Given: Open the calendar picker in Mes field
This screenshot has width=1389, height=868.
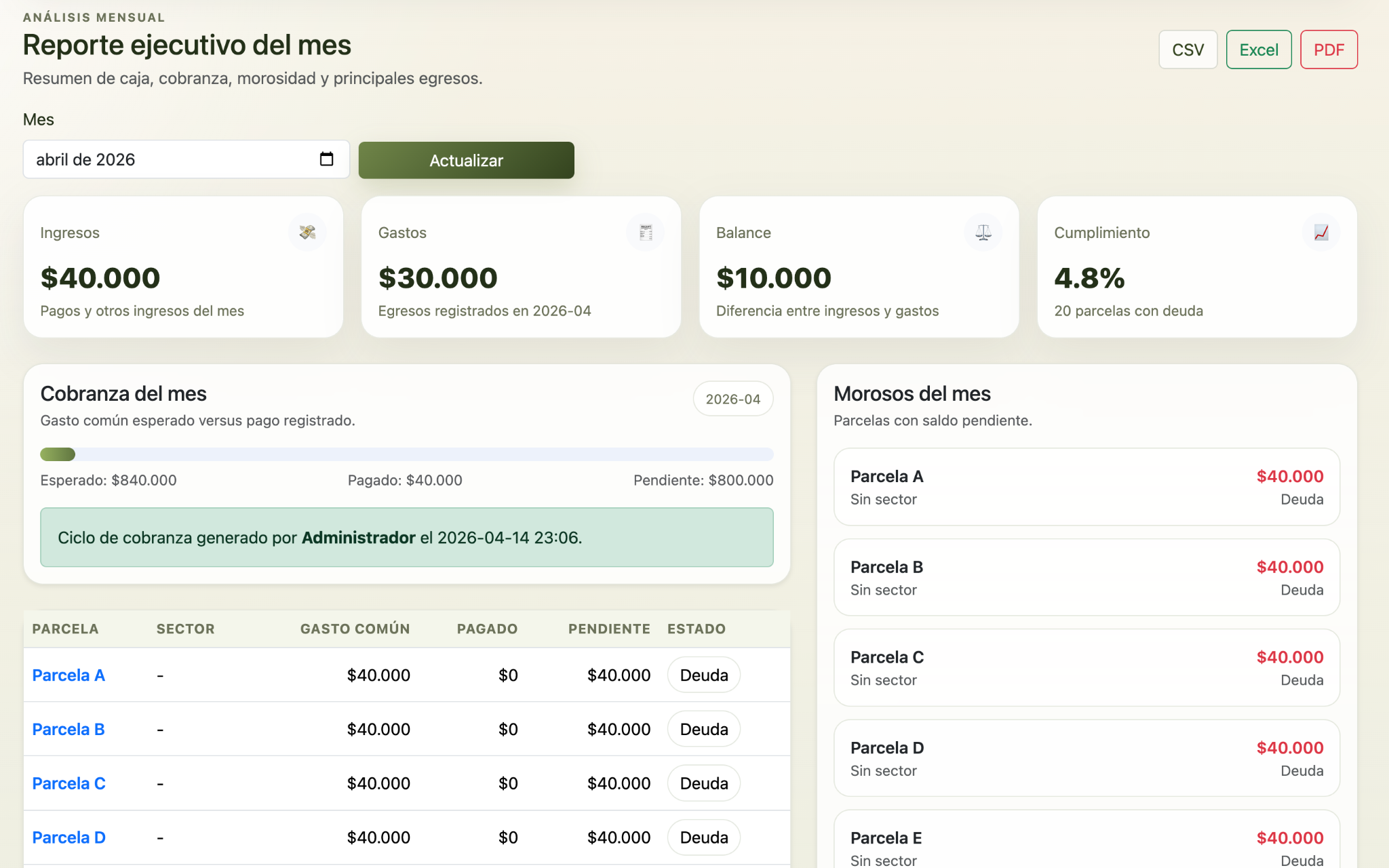Looking at the screenshot, I should [326, 159].
